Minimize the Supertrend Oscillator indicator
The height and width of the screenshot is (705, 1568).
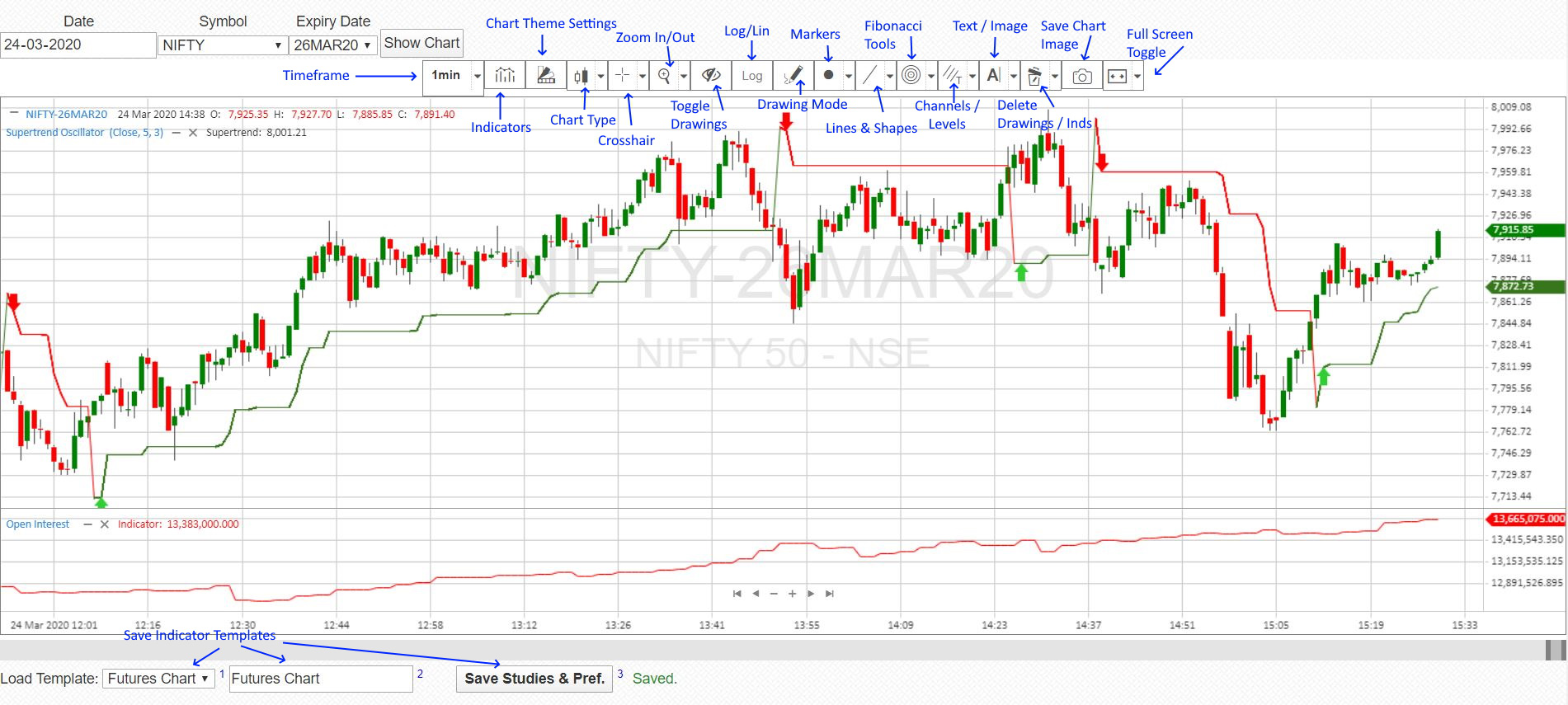pos(176,133)
